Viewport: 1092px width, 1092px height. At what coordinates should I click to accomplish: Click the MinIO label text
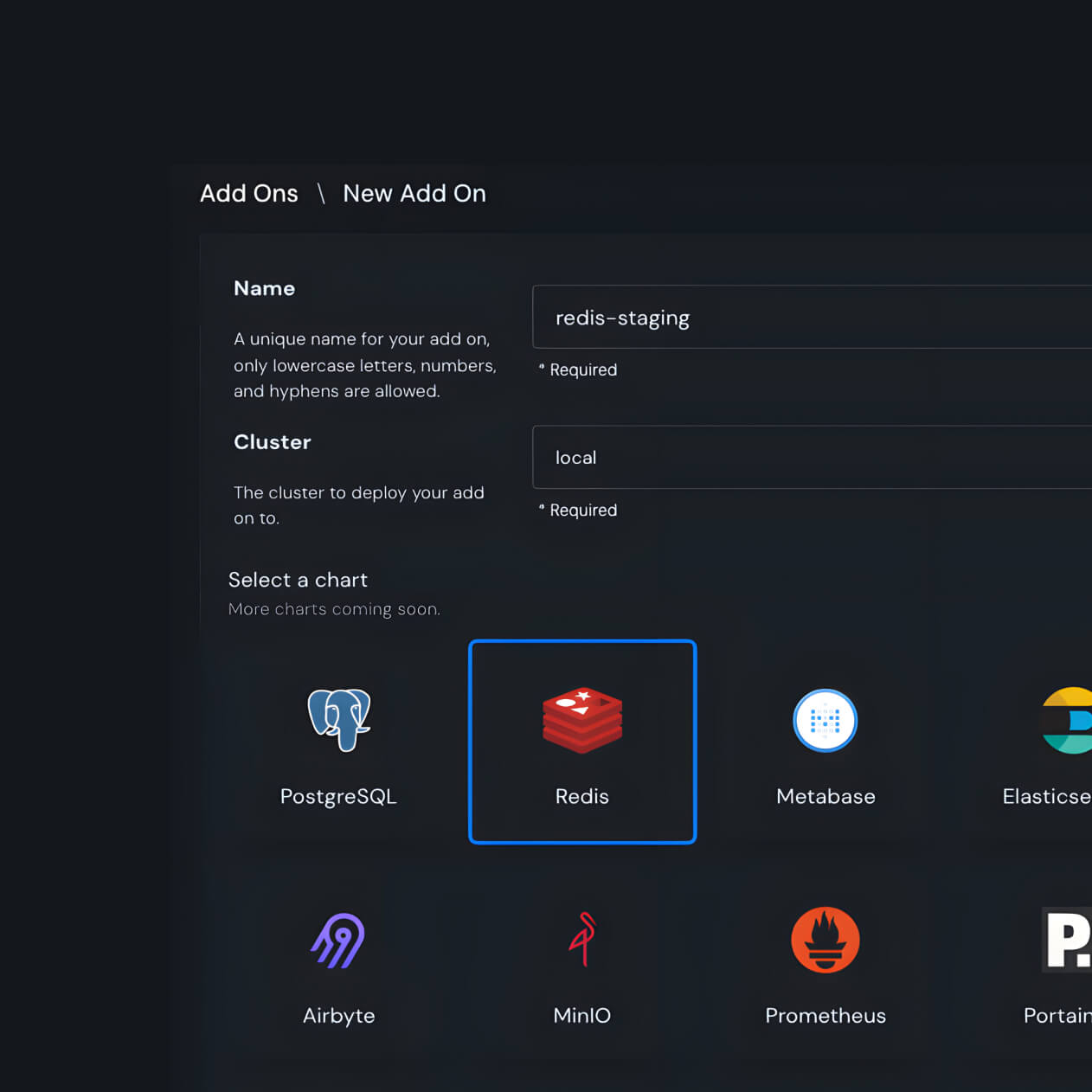(582, 1015)
